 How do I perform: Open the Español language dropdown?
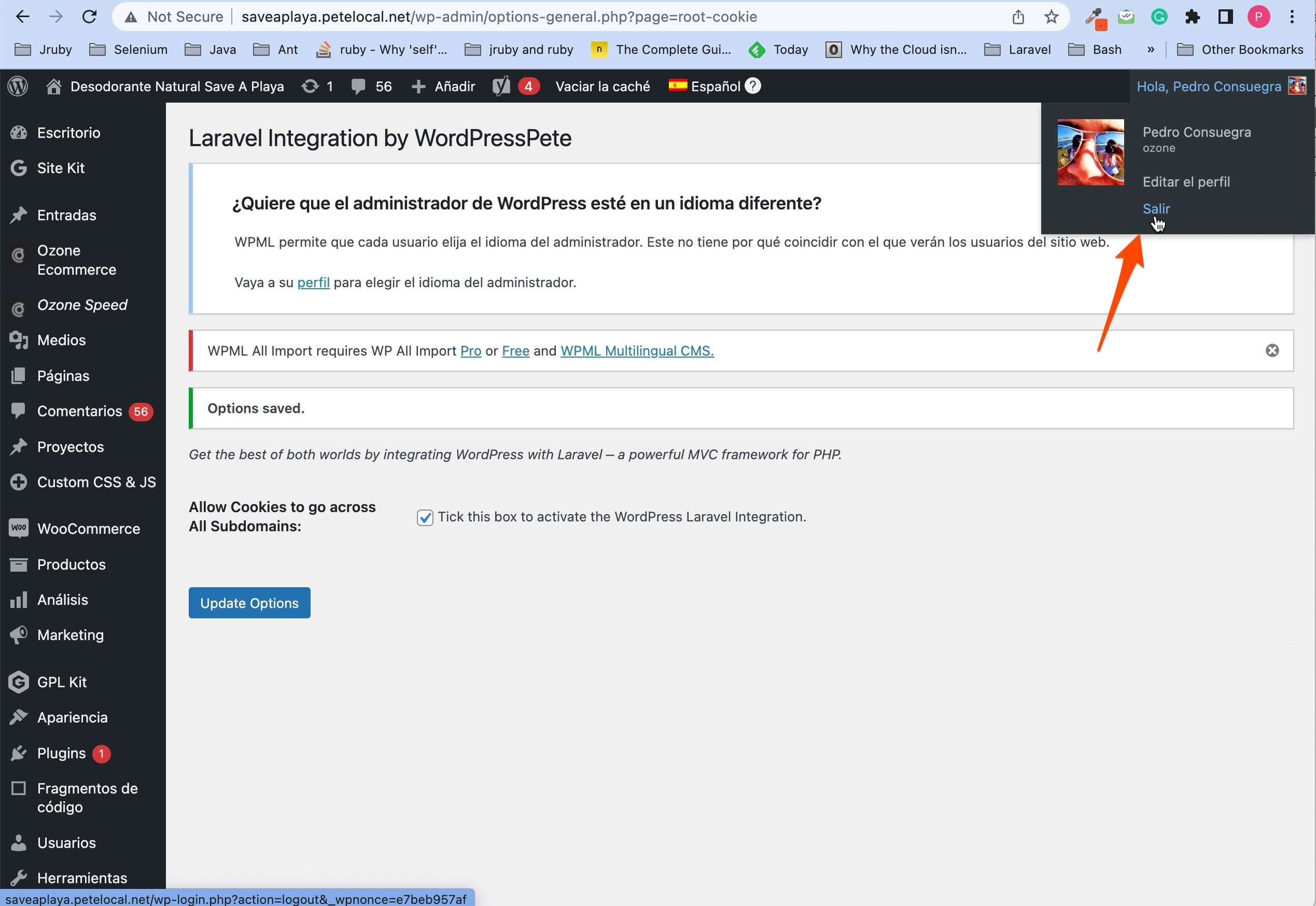tap(706, 86)
